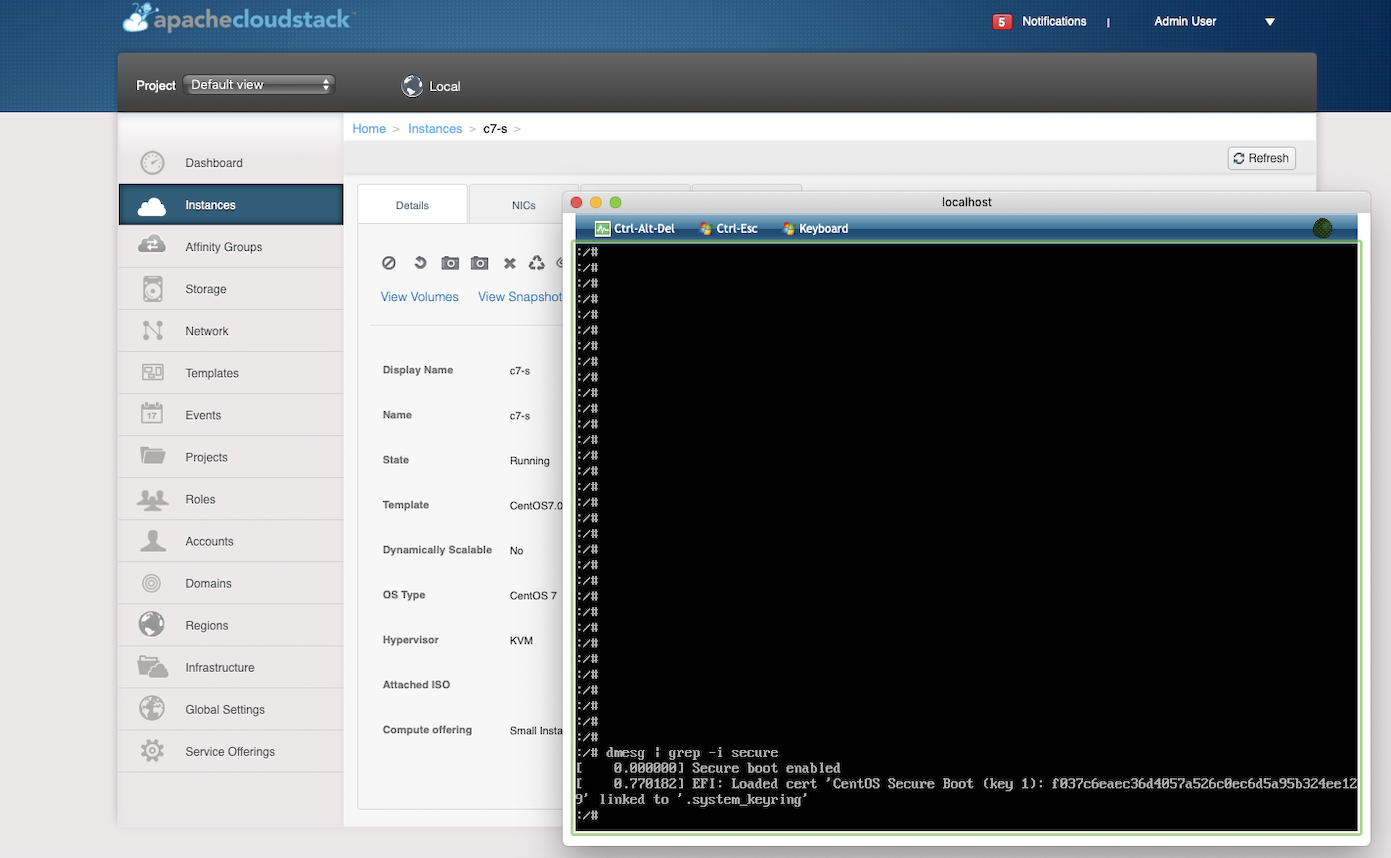
Task: Click the red Notifications count badge
Action: (x=1002, y=22)
